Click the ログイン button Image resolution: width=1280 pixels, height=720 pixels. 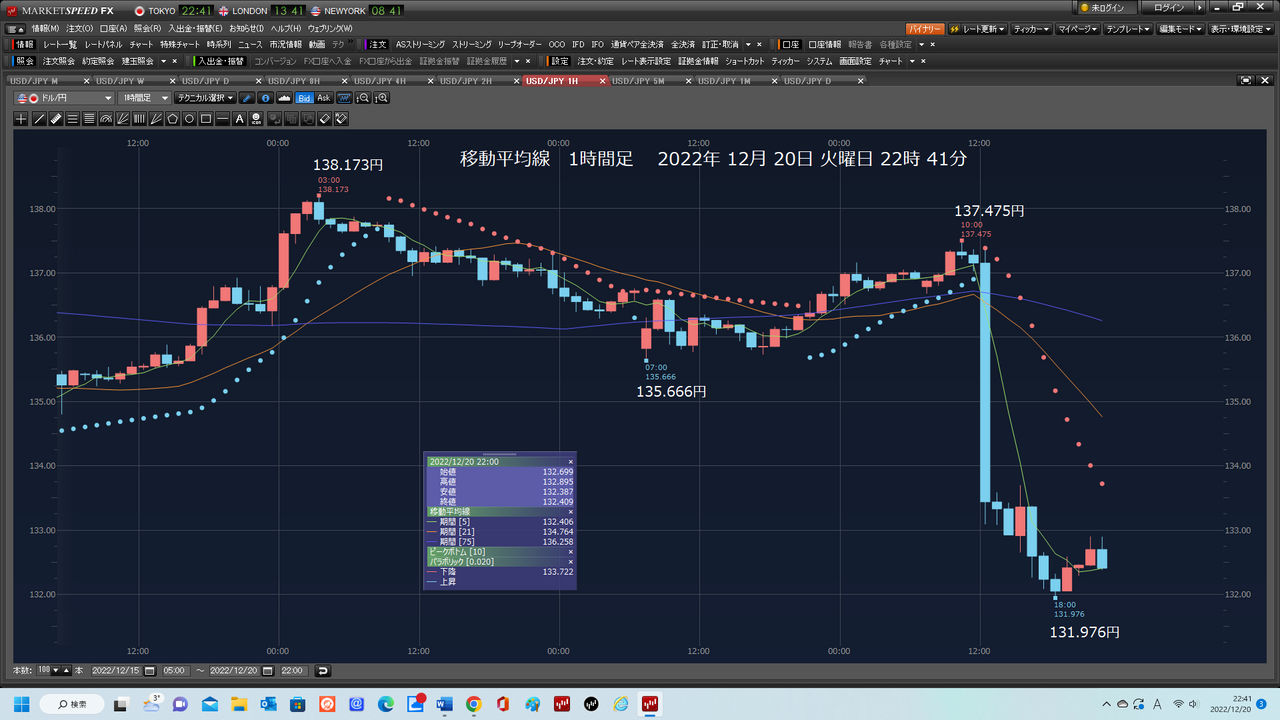[1168, 8]
